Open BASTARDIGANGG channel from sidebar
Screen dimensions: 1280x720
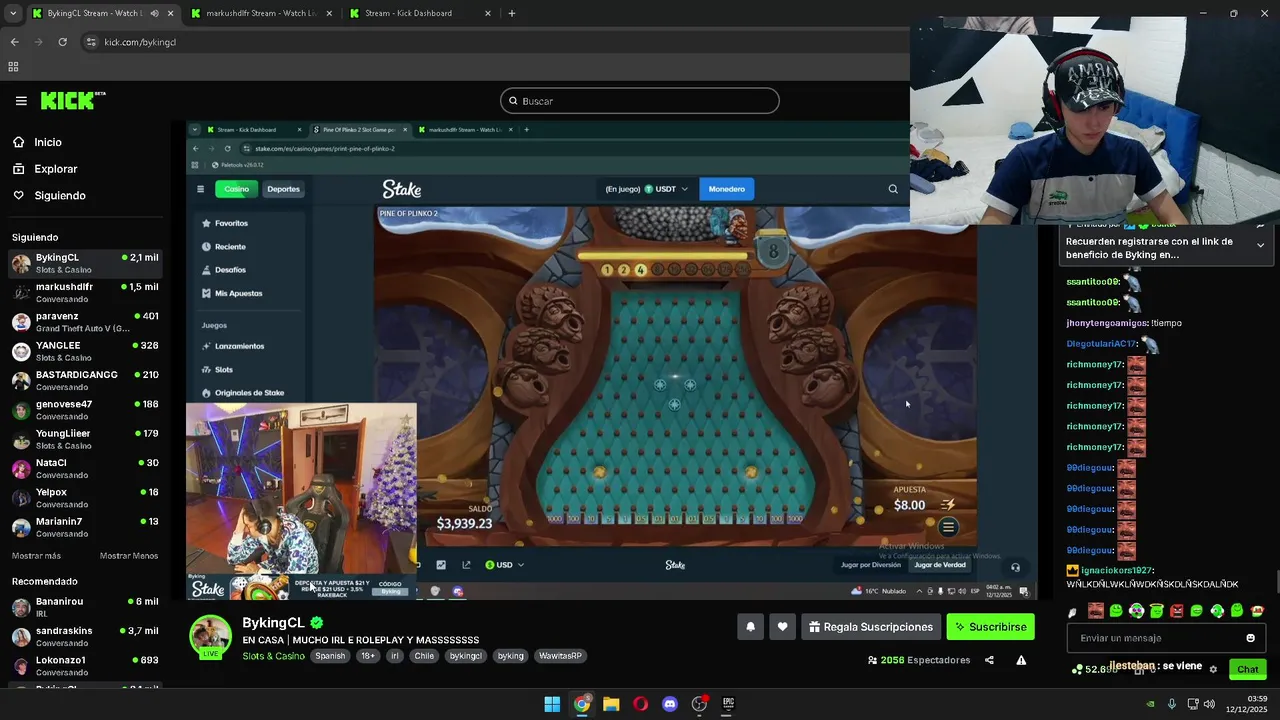click(x=85, y=380)
